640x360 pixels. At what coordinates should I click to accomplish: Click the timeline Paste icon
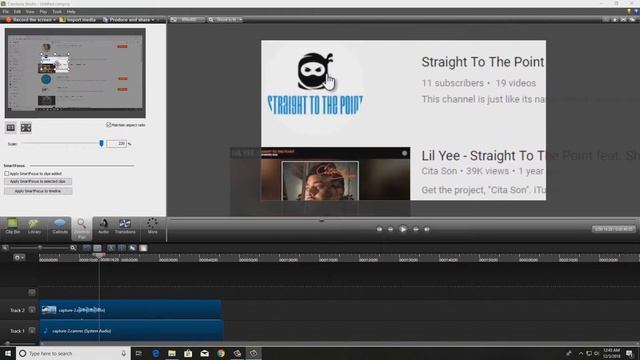pos(143,247)
